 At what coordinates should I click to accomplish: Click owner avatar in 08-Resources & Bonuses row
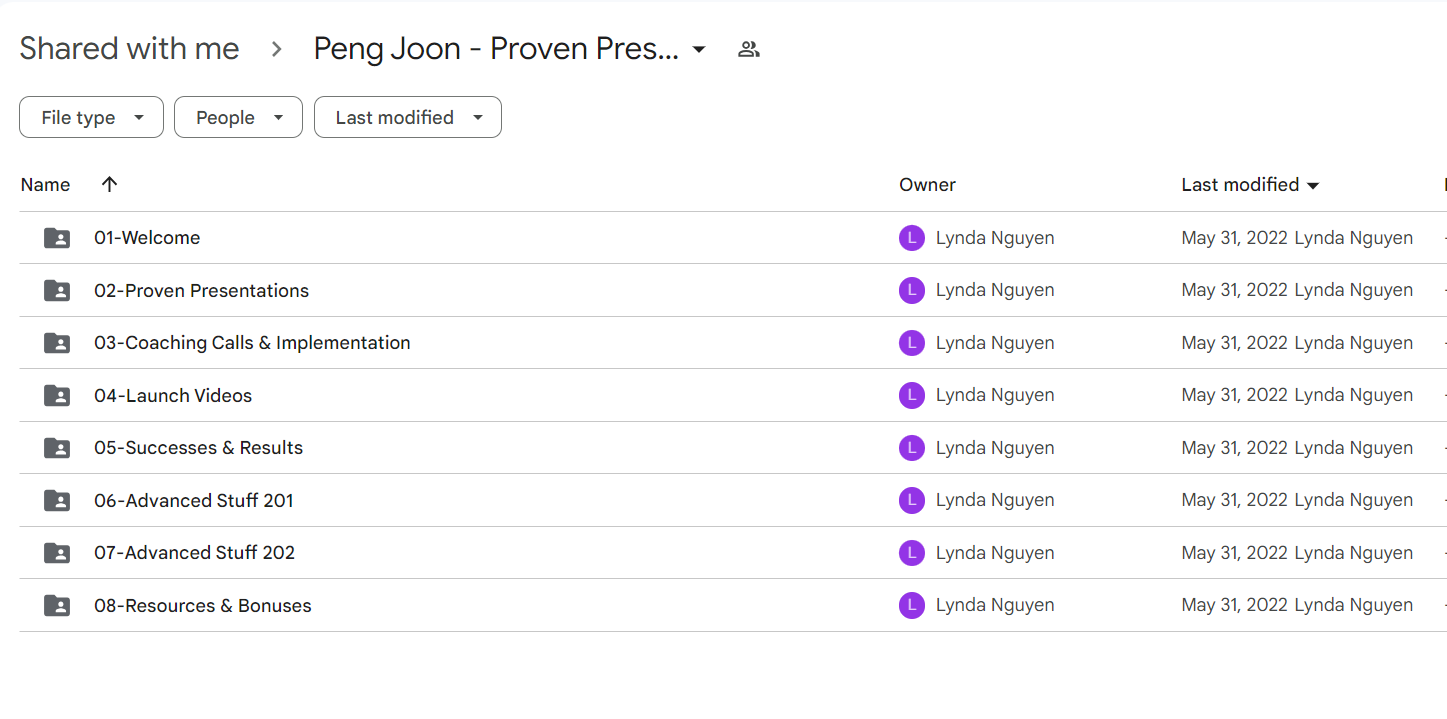[912, 605]
